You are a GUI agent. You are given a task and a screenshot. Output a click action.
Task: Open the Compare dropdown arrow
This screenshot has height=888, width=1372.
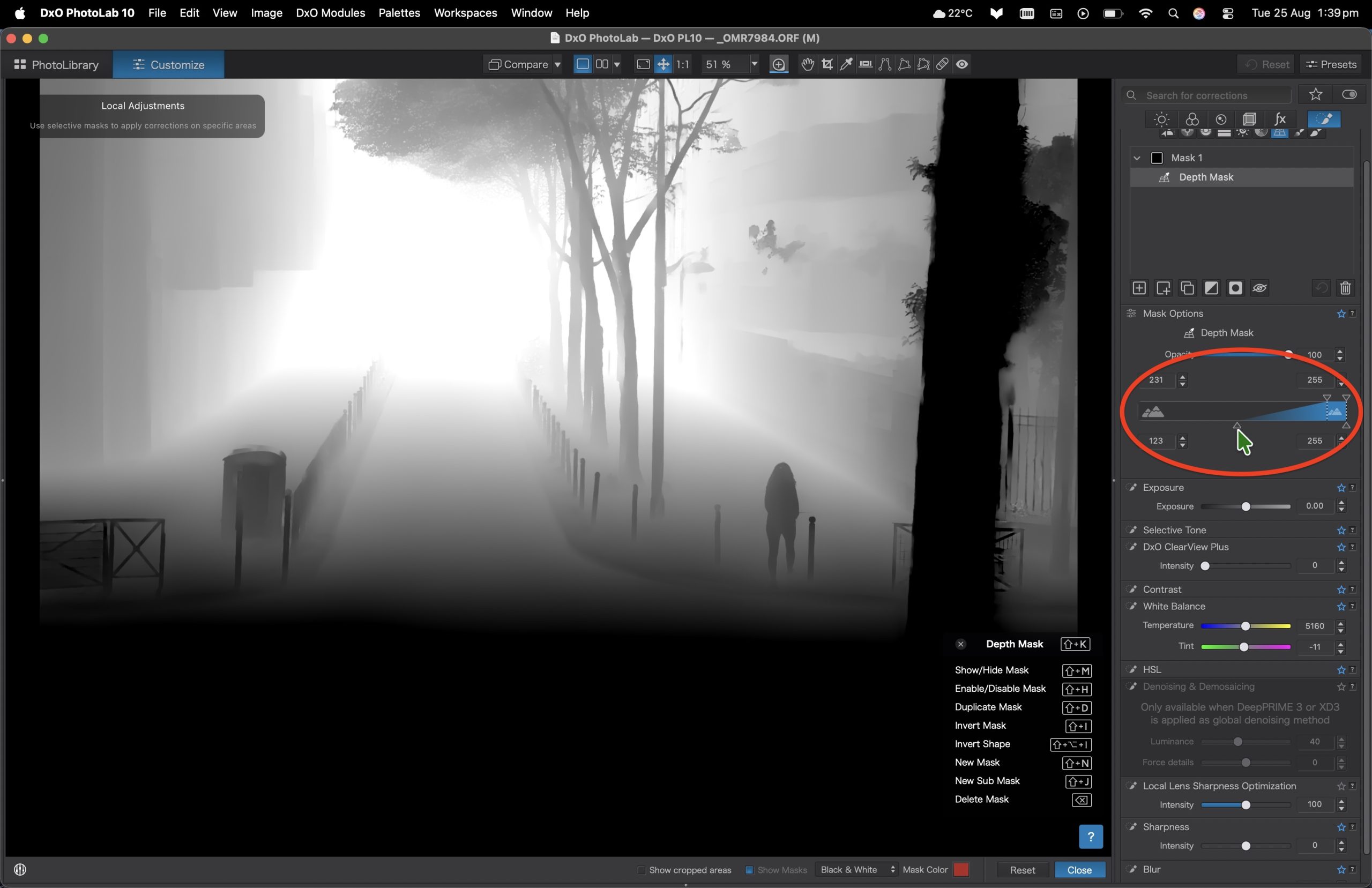(x=557, y=65)
